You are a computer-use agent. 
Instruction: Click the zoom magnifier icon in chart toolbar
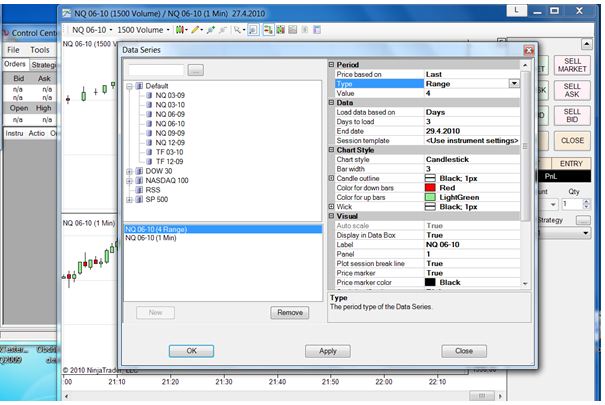(237, 30)
